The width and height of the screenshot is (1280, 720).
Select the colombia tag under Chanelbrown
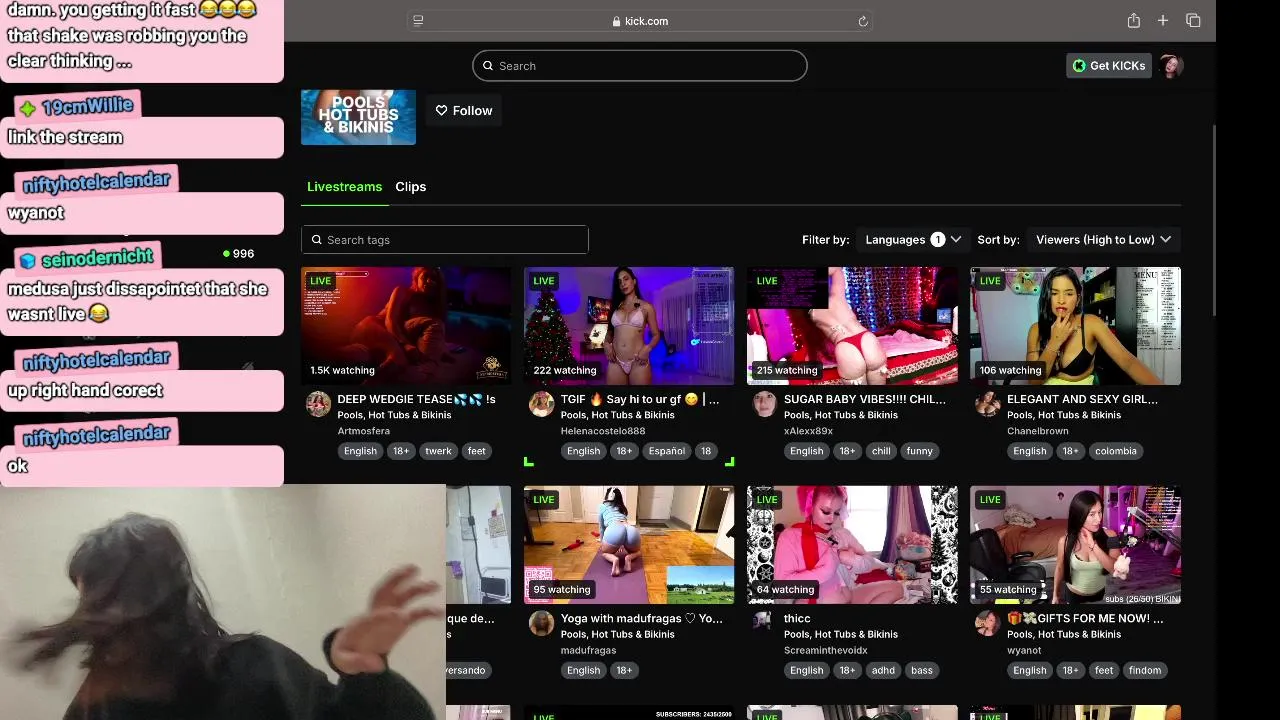[x=1116, y=451]
